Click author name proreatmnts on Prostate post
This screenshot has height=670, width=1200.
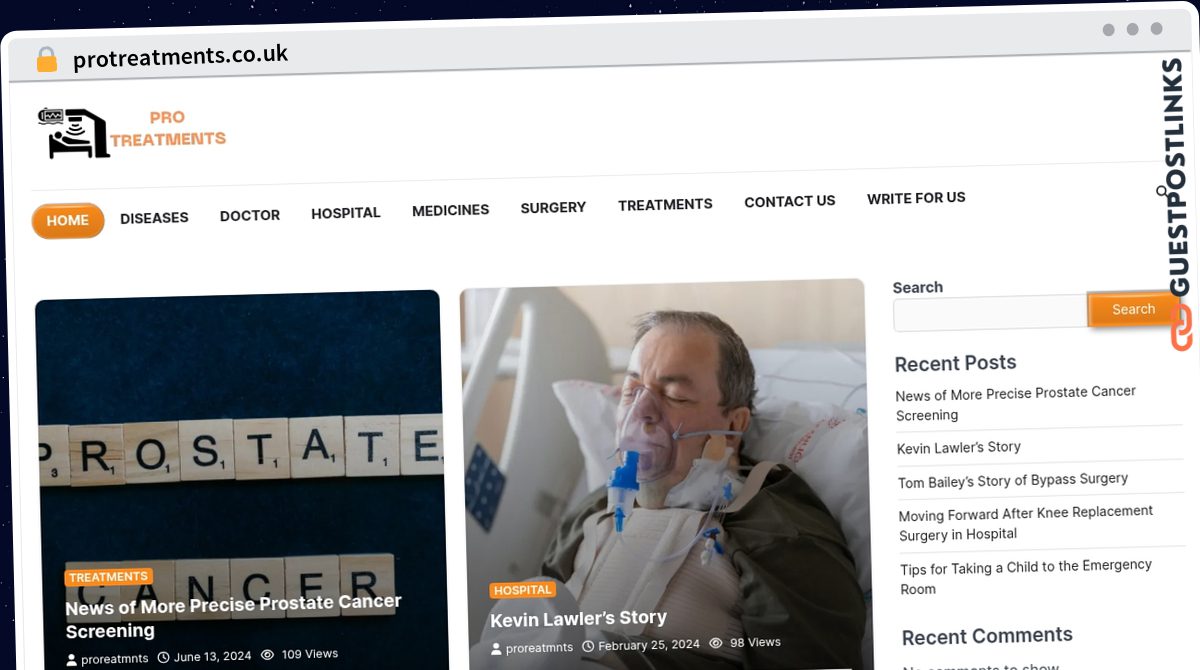click(115, 658)
